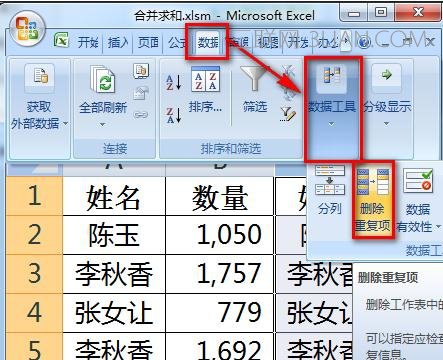Click the 全部刷新 refresh all icon
The height and width of the screenshot is (360, 443).
[x=103, y=97]
